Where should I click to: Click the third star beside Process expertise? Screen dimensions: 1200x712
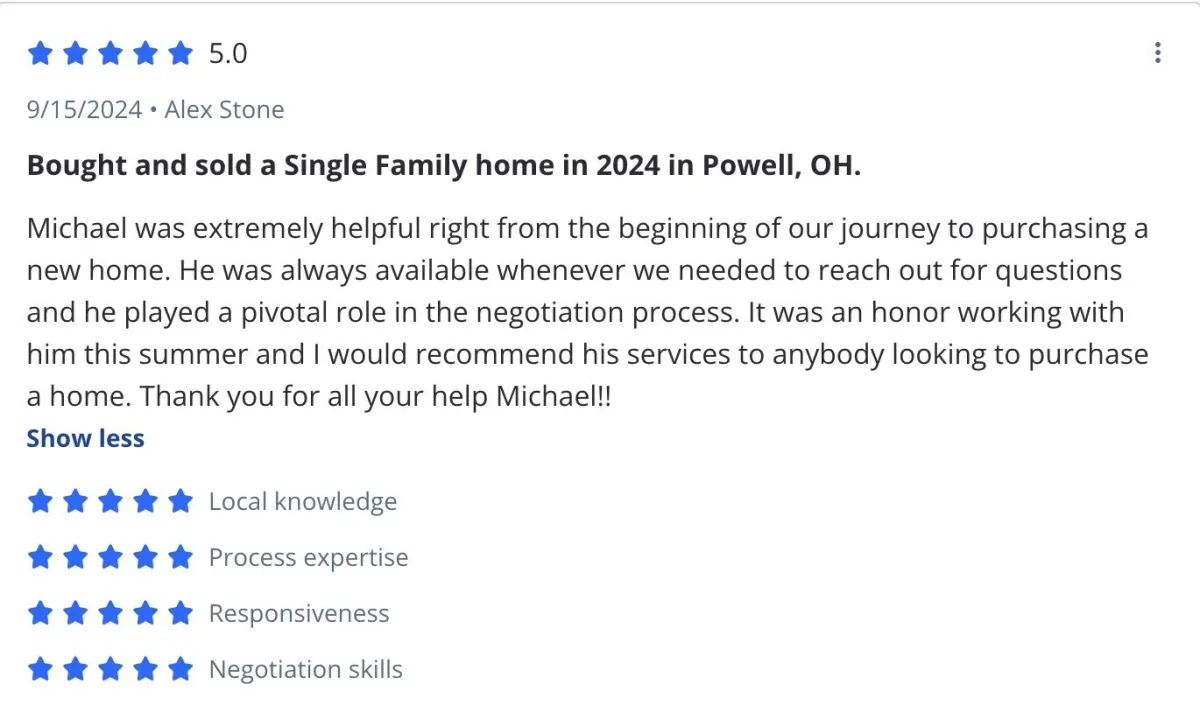pyautogui.click(x=110, y=557)
